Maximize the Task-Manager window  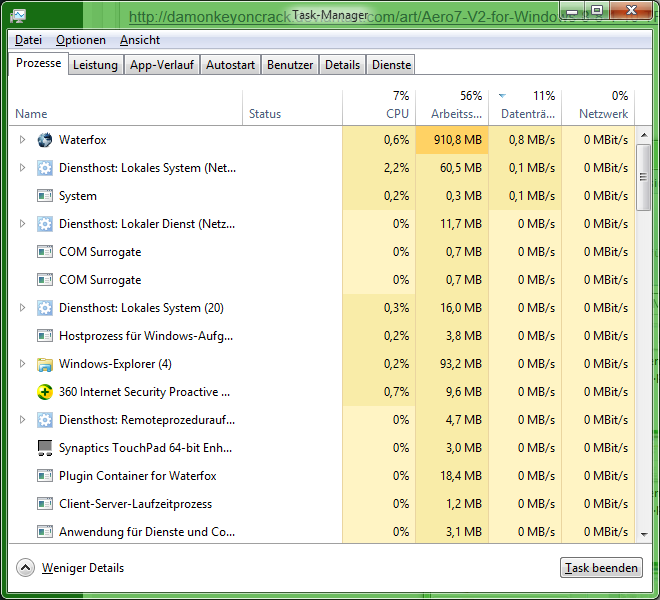pos(597,11)
